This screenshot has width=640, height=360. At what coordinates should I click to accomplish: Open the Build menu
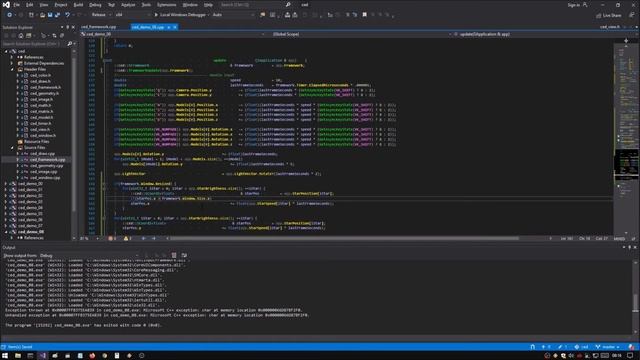coord(78,5)
